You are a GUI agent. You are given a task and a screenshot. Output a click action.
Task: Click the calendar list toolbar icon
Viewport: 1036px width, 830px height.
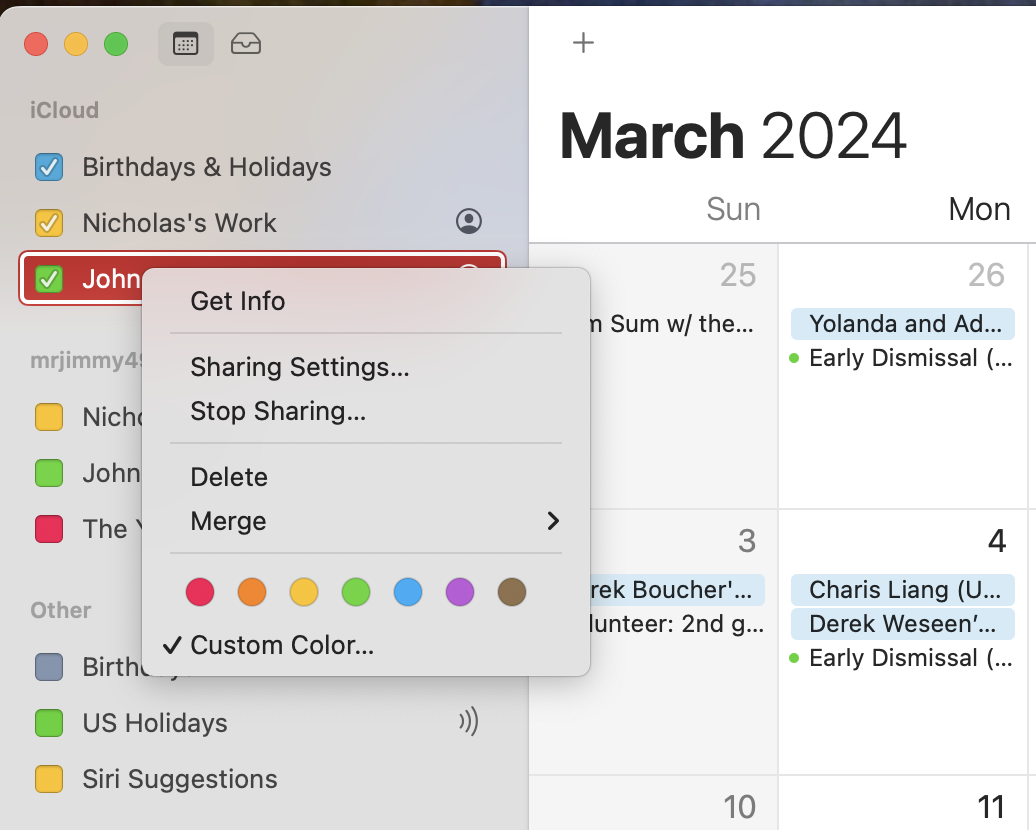(186, 44)
